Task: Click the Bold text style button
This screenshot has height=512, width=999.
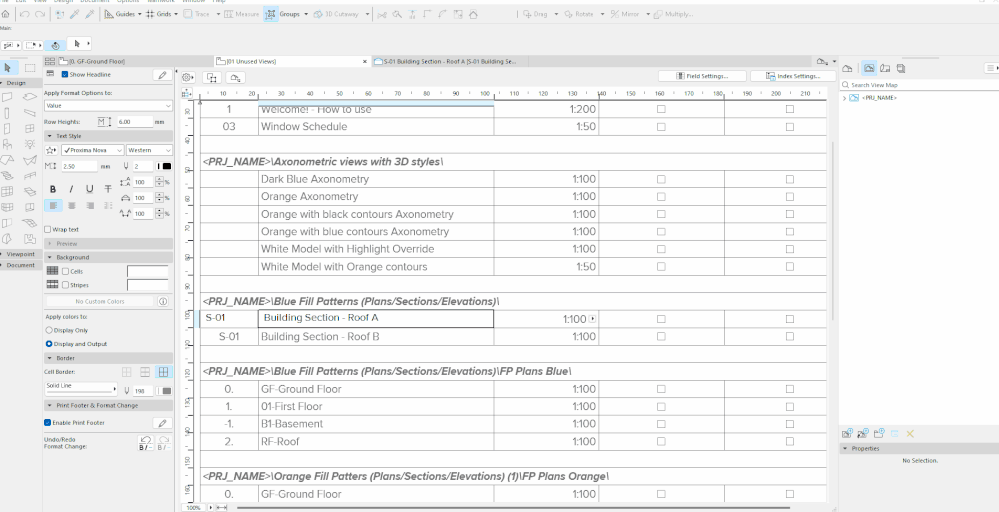Action: (x=54, y=189)
